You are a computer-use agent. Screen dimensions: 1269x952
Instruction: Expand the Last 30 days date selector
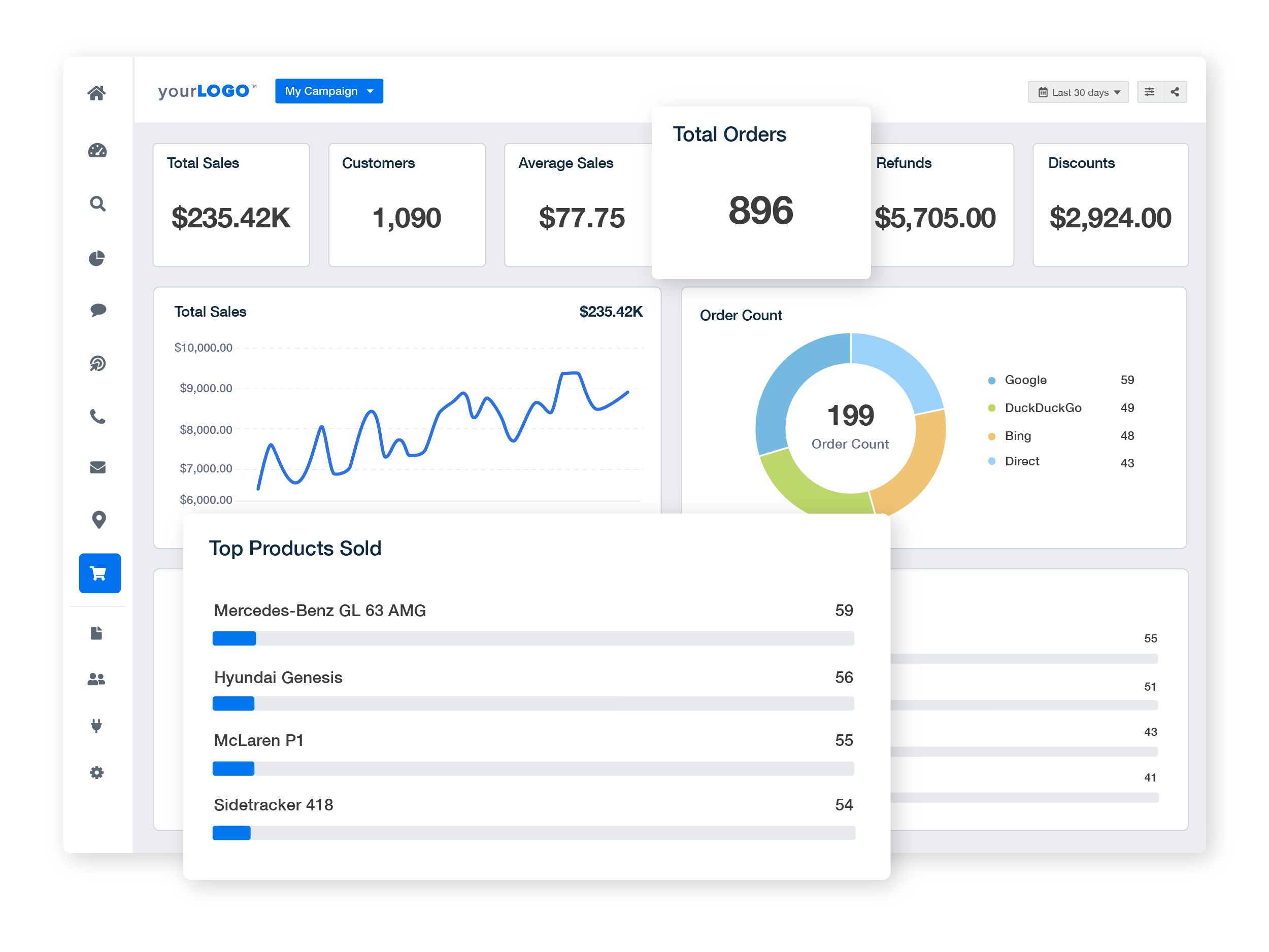point(1078,92)
